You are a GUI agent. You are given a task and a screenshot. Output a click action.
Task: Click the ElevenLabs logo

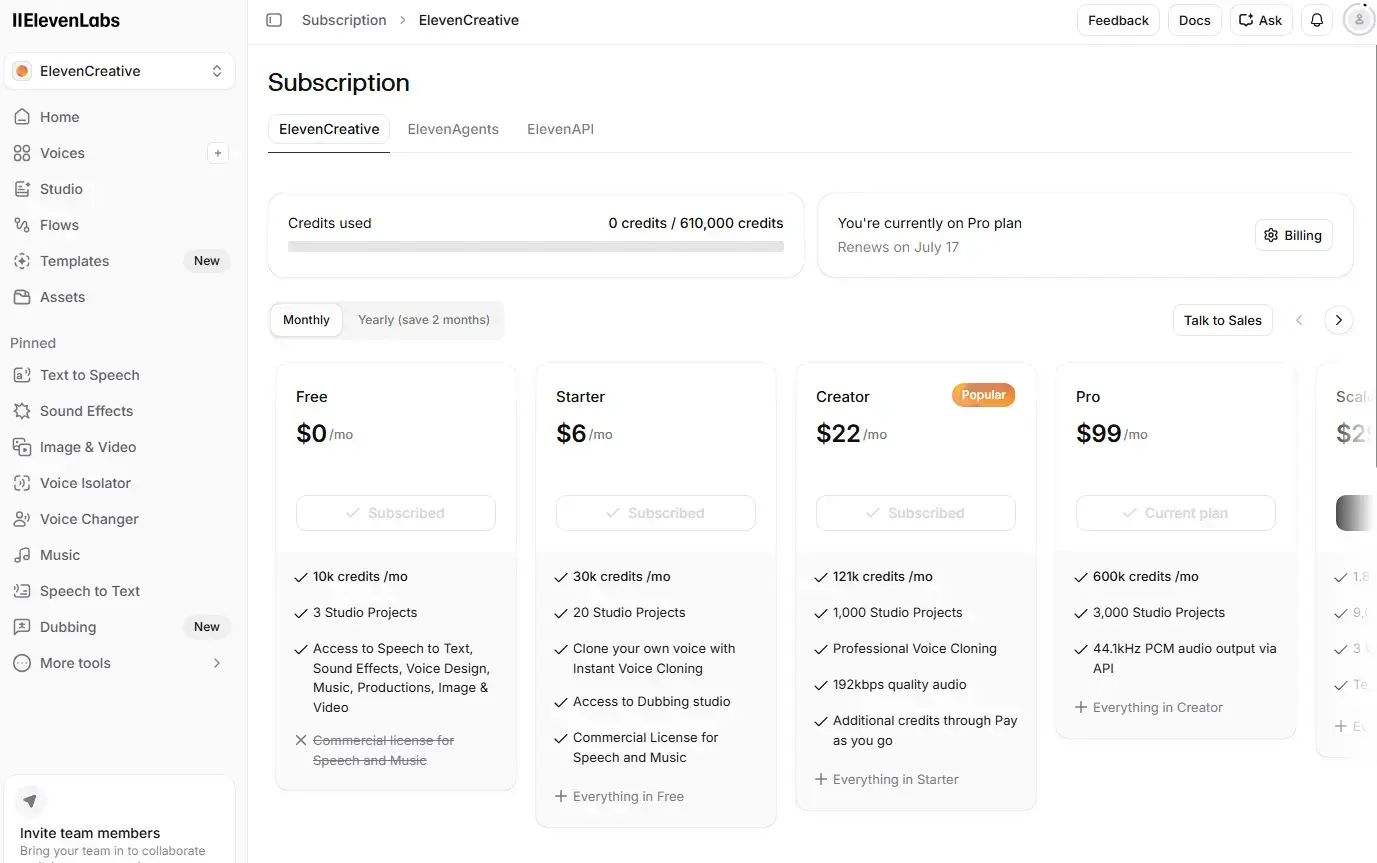click(68, 20)
